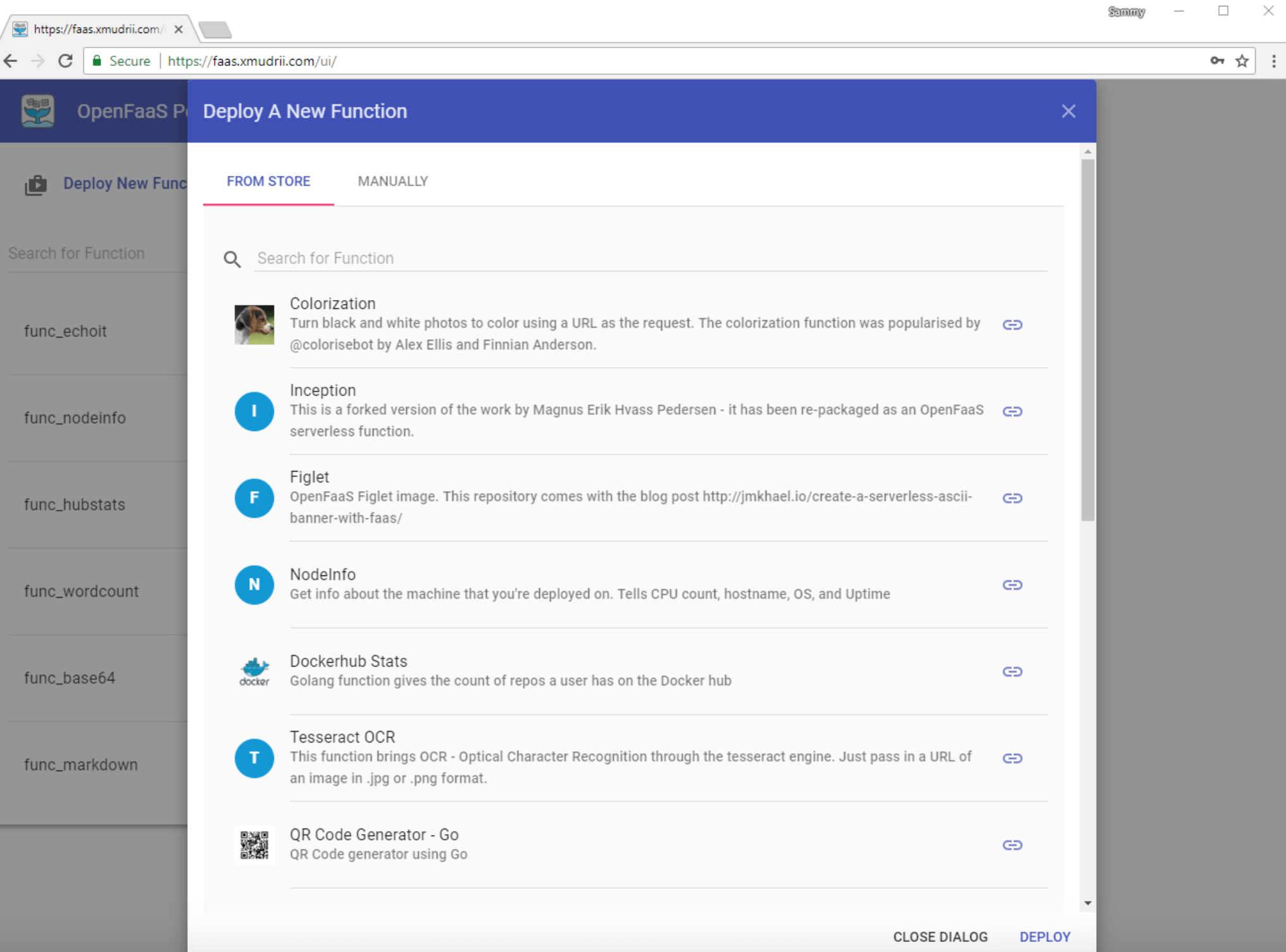Click the dialog scrollbar thumb
1286x952 pixels.
[1088, 340]
